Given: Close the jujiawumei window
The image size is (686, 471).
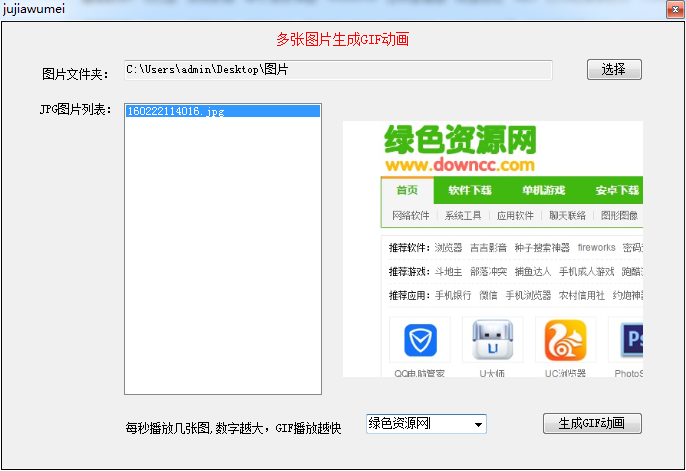Looking at the screenshot, I should (675, 9).
